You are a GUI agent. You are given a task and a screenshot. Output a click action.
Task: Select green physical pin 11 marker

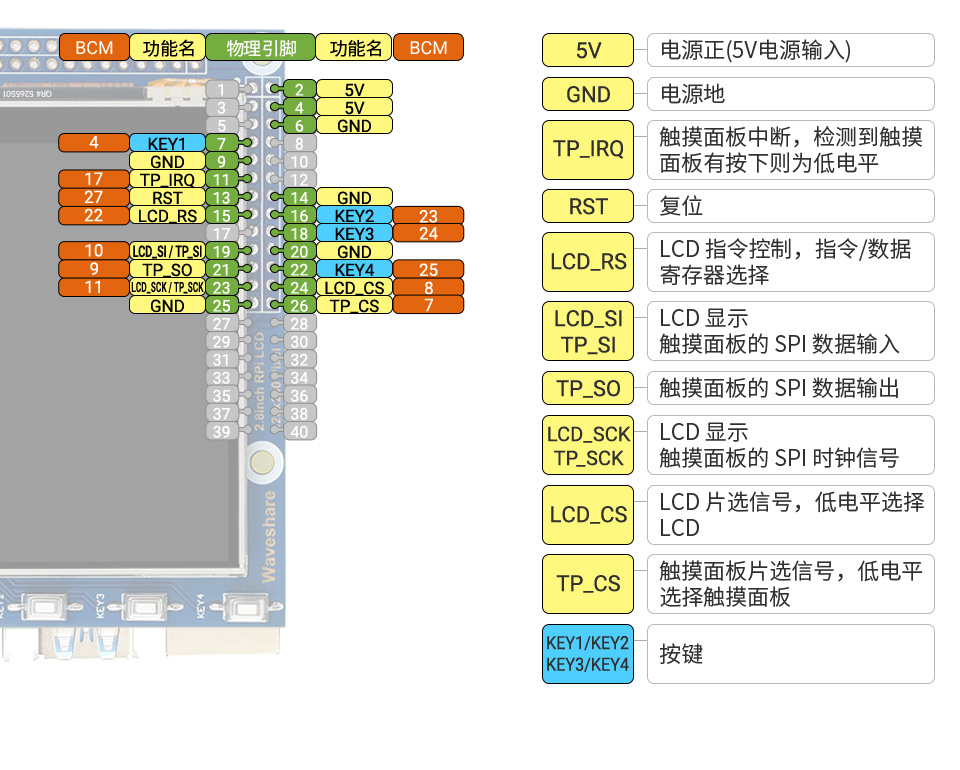pyautogui.click(x=222, y=180)
